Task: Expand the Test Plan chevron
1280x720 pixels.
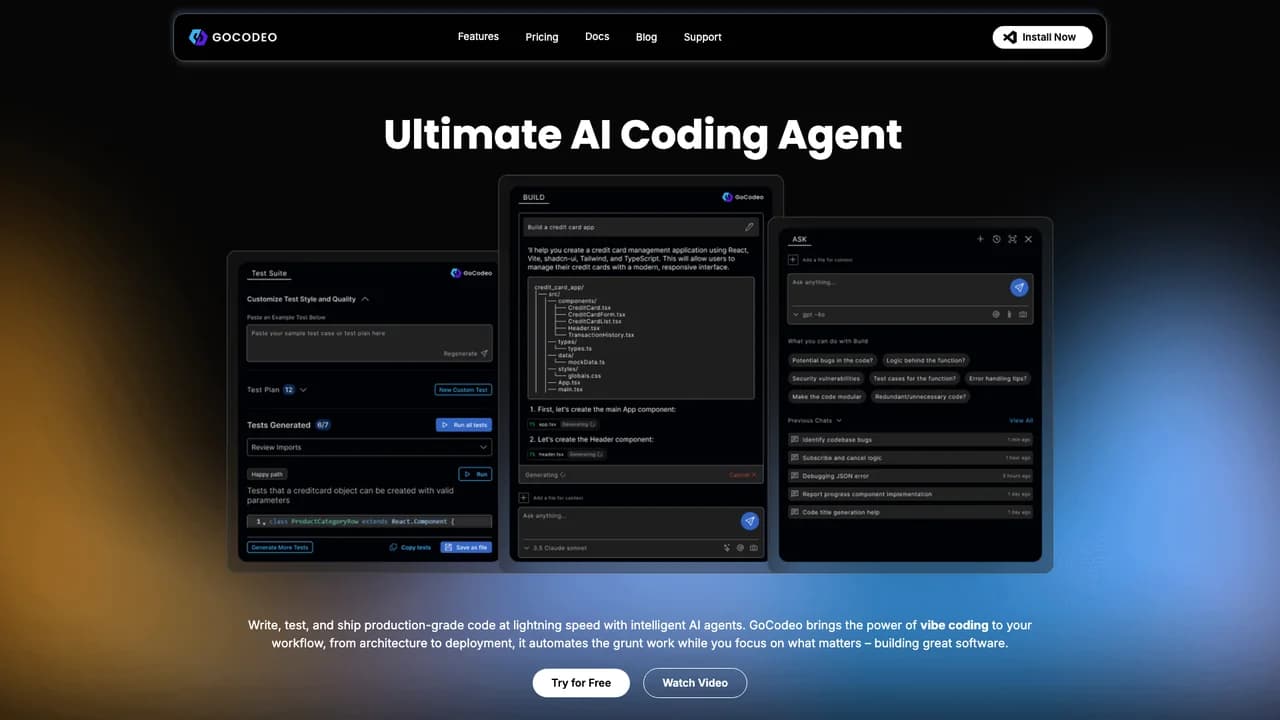Action: pyautogui.click(x=303, y=390)
